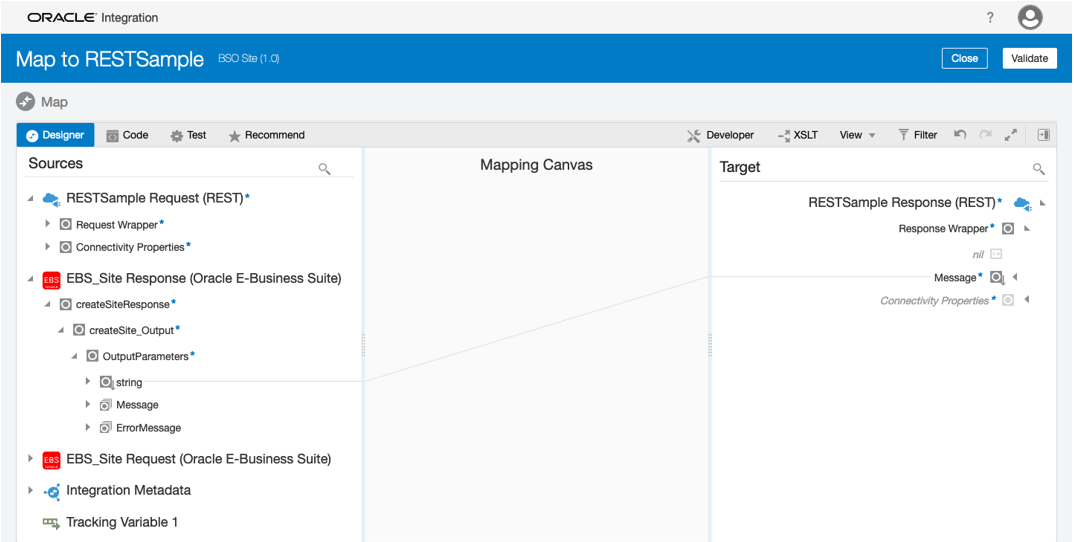Select the createSiteResponse element
The image size is (1074, 542).
[x=123, y=304]
